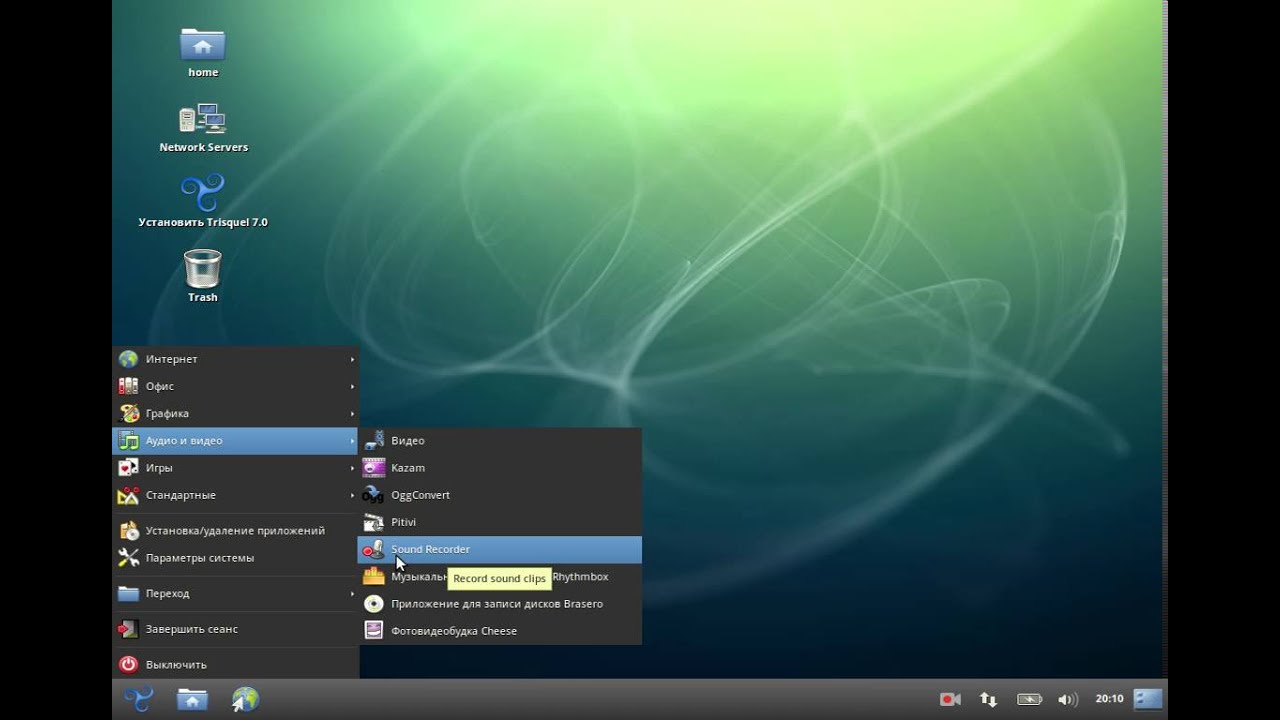
Task: Click the red recording indicator tray icon
Action: coord(950,699)
